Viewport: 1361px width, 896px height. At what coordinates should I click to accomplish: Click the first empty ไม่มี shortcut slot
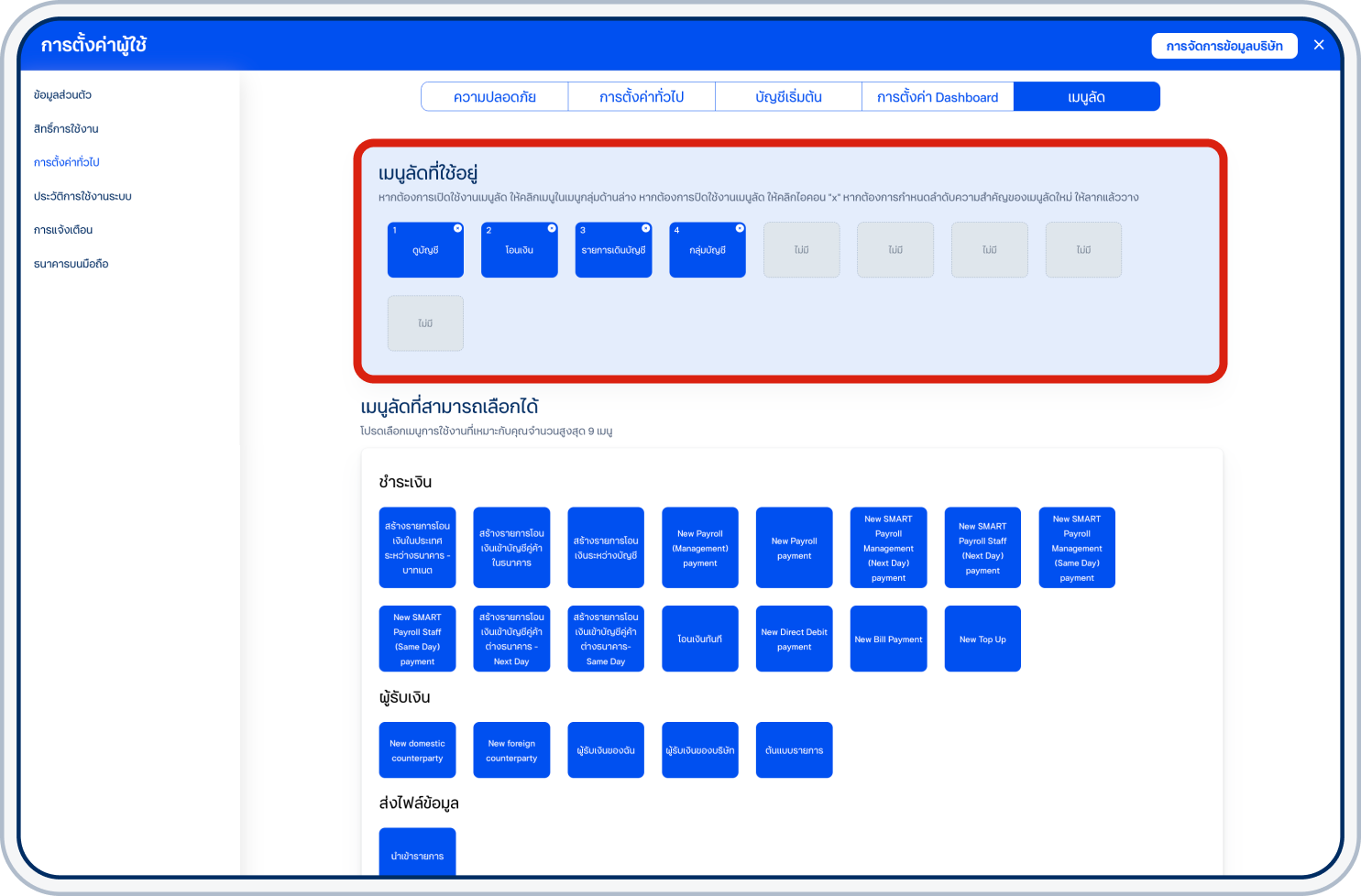(x=801, y=250)
